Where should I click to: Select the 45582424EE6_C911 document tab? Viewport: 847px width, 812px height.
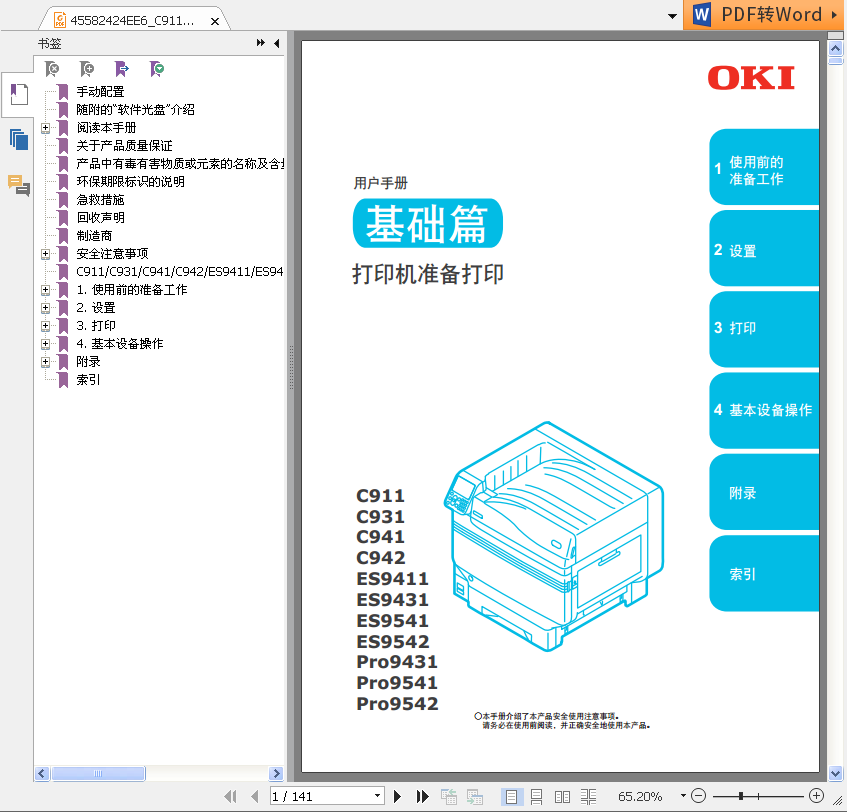pyautogui.click(x=132, y=21)
